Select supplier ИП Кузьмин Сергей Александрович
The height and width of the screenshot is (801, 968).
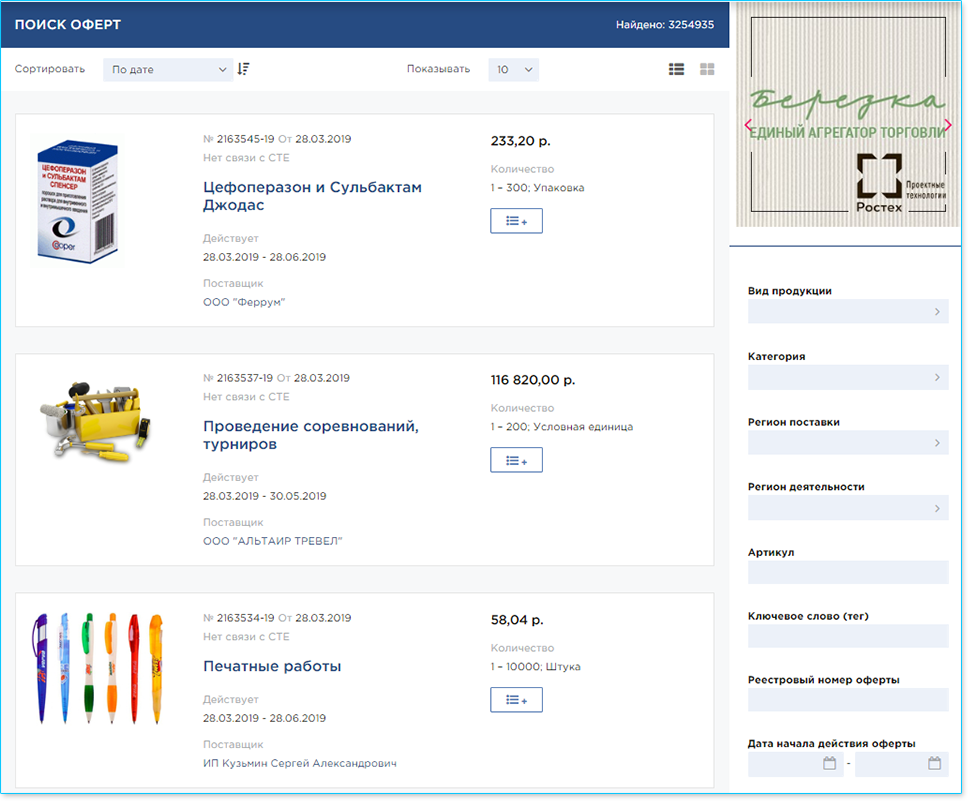click(299, 763)
